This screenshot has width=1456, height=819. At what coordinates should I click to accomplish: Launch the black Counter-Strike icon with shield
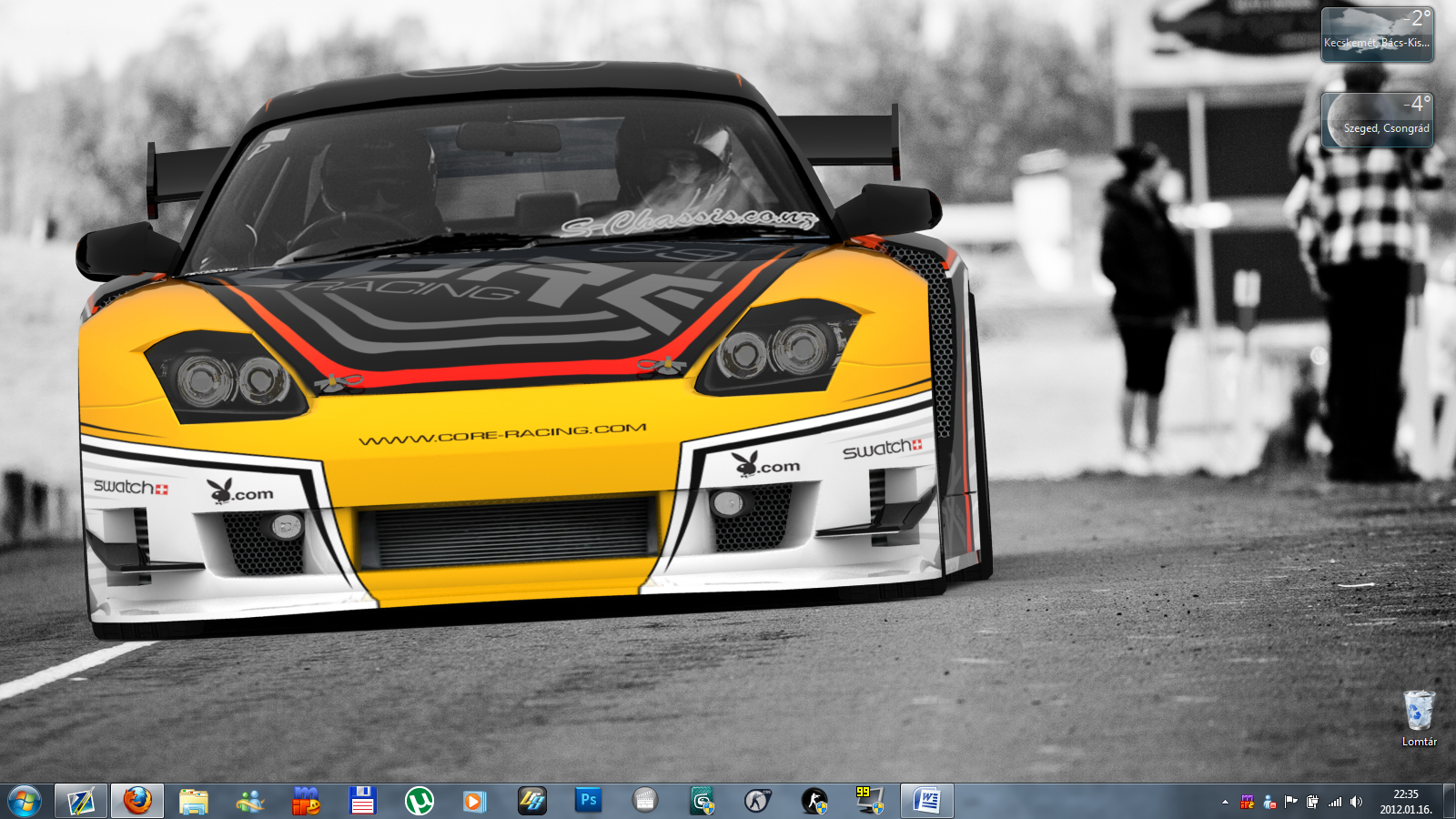[814, 801]
